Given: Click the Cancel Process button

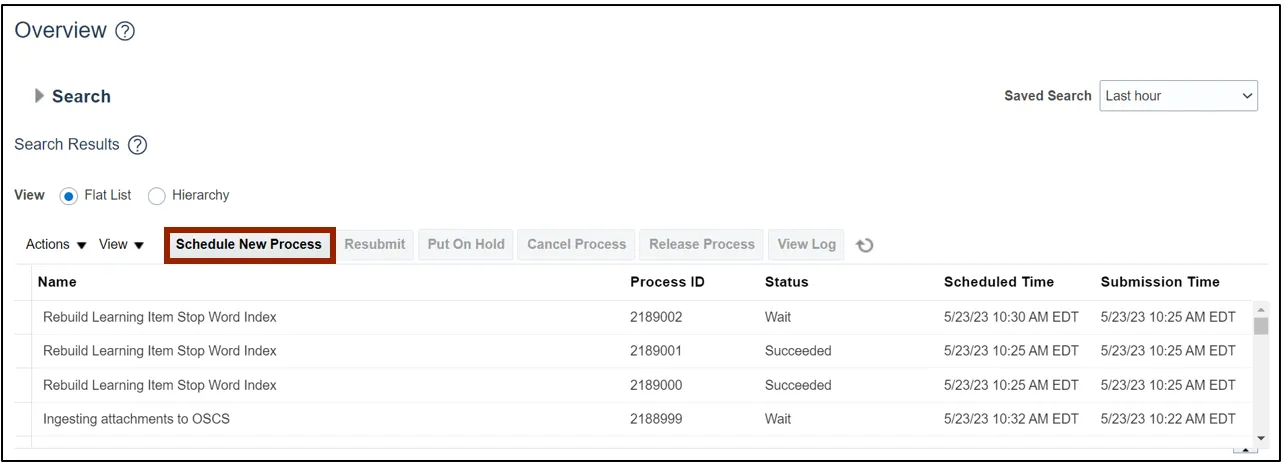Looking at the screenshot, I should tap(576, 244).
